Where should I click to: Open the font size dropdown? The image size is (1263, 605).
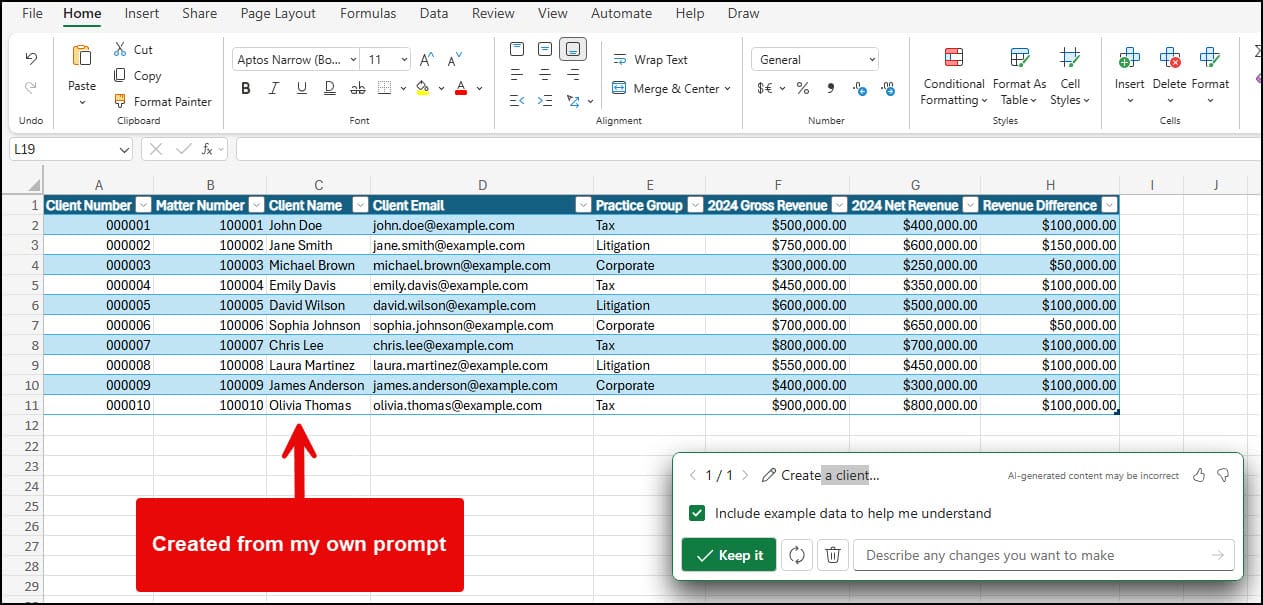tap(403, 59)
